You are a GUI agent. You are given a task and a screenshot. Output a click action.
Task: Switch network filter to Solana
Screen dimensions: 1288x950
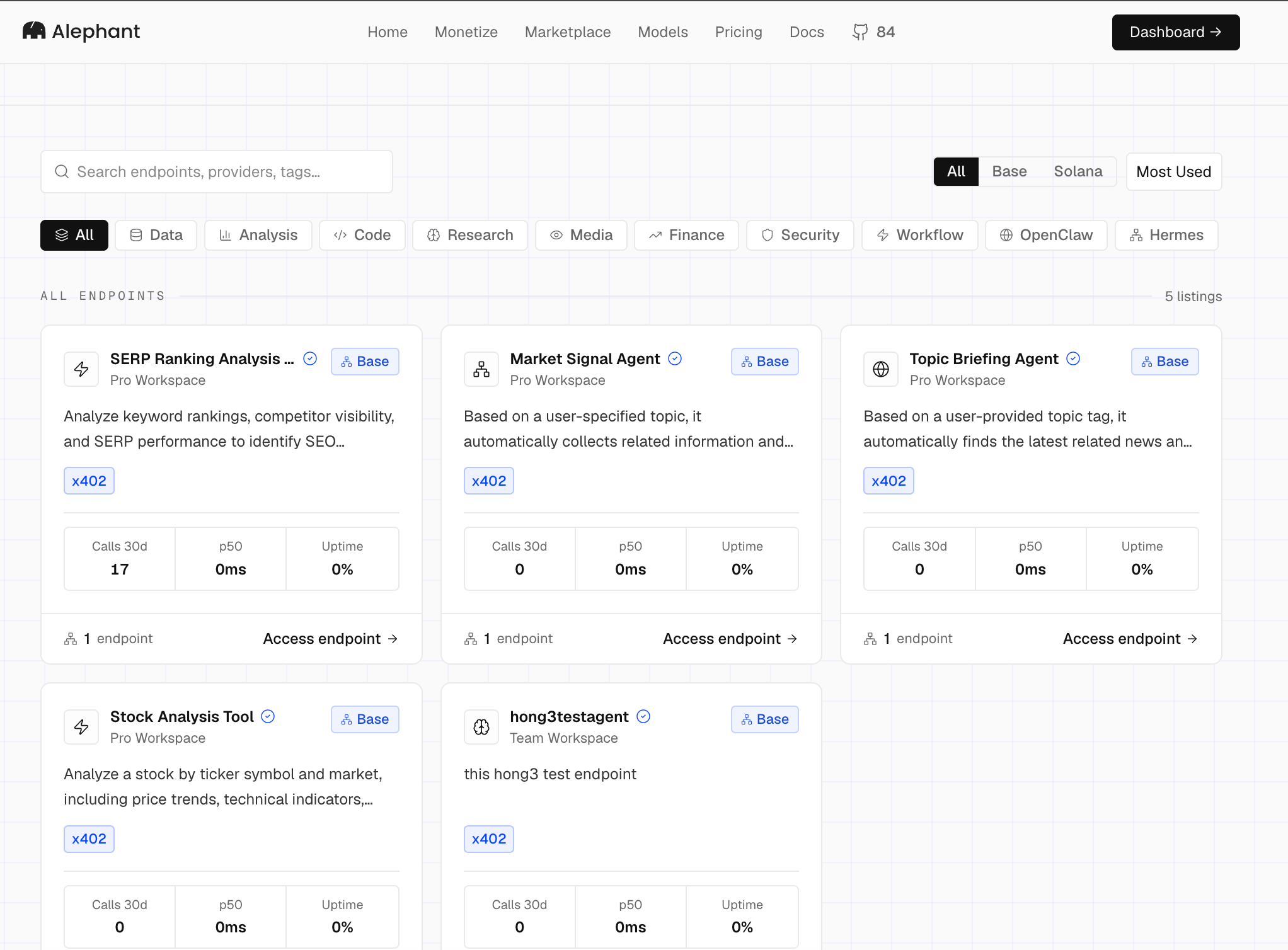1078,171
